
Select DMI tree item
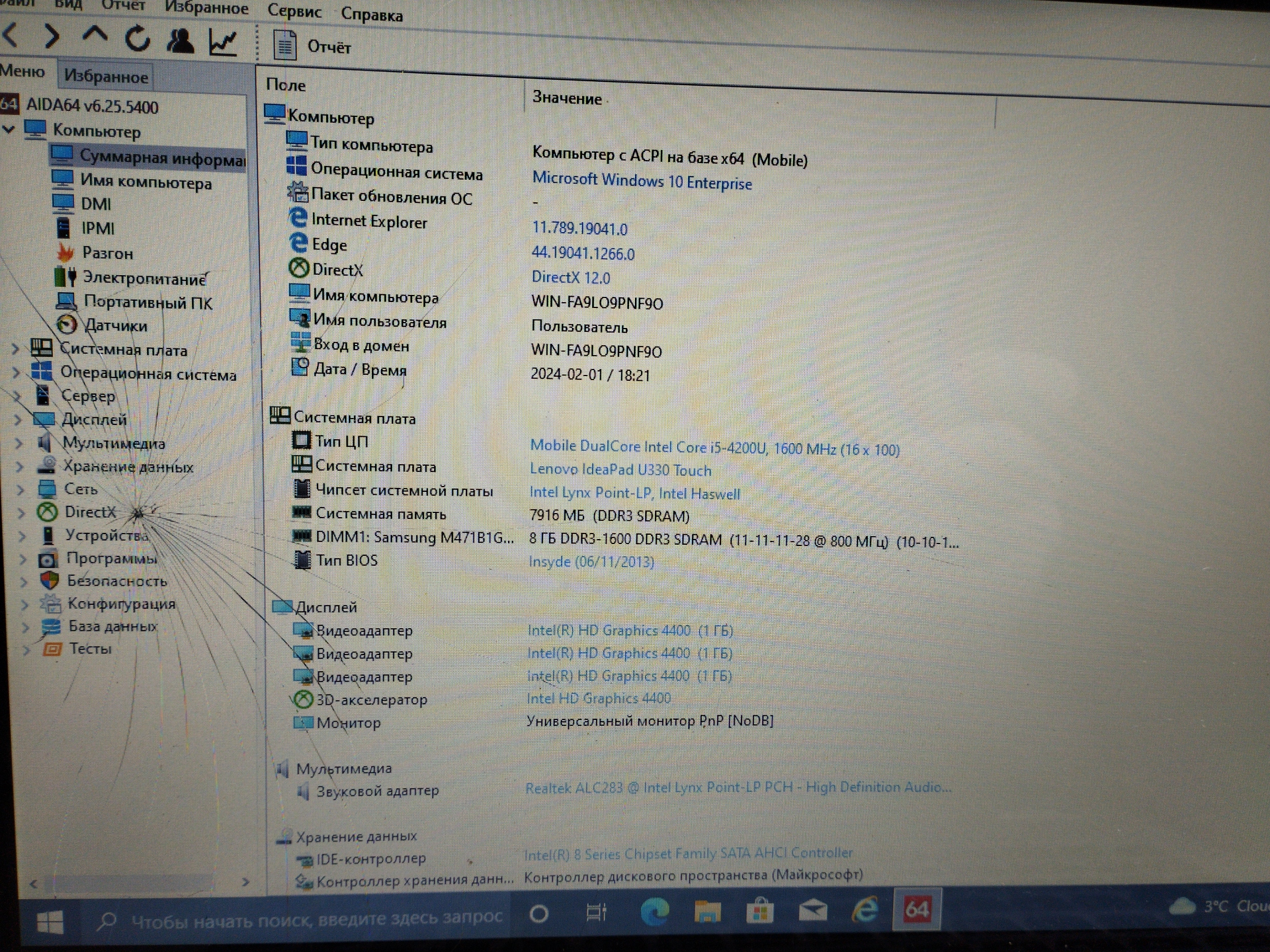click(82, 204)
